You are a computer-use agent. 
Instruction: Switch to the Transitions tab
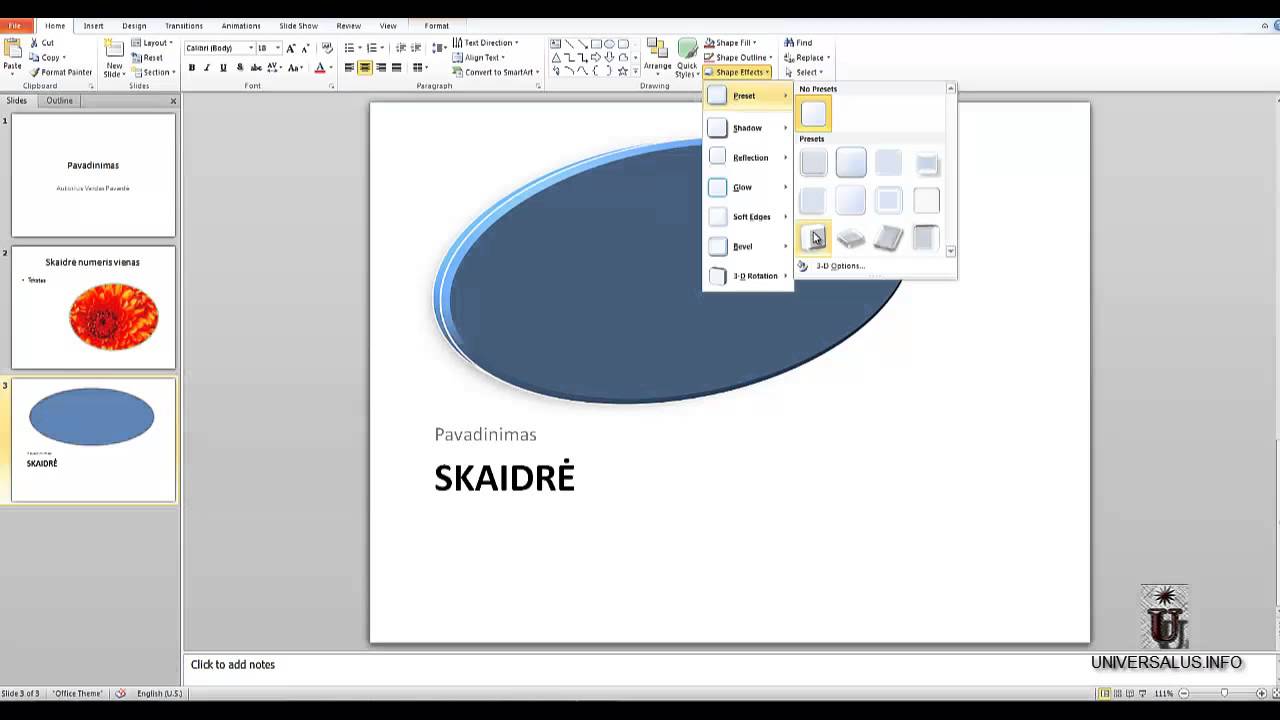click(x=184, y=26)
